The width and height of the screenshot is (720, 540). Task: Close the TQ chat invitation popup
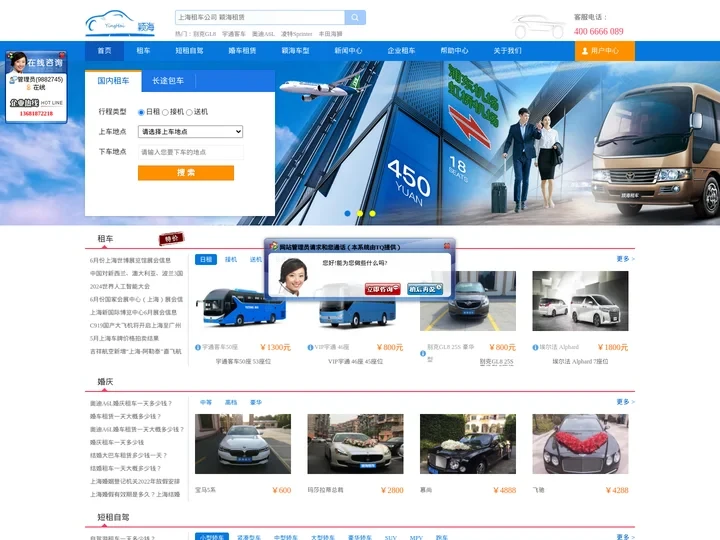tap(447, 246)
